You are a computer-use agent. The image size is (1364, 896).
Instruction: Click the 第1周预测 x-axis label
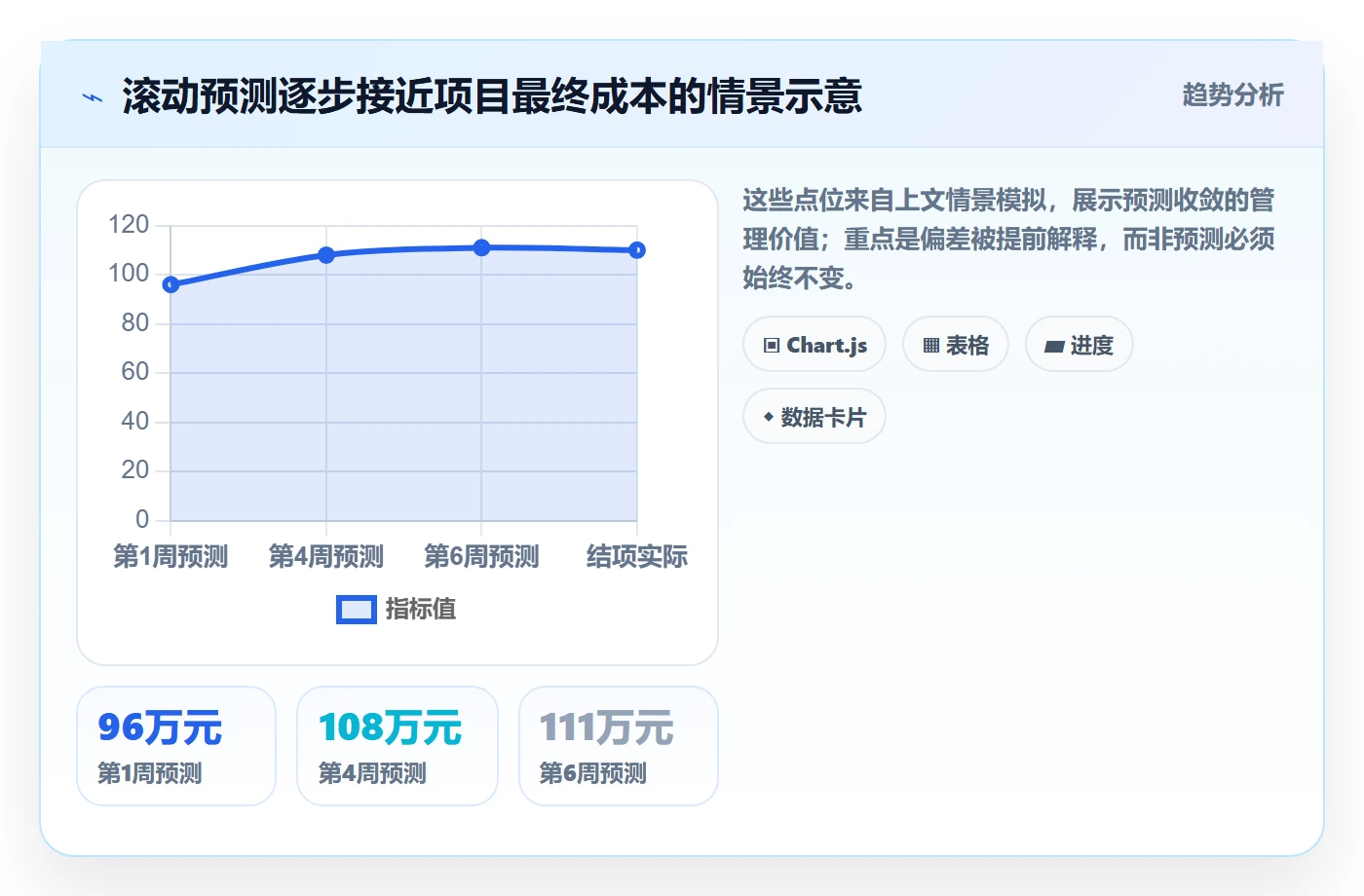pyautogui.click(x=170, y=556)
